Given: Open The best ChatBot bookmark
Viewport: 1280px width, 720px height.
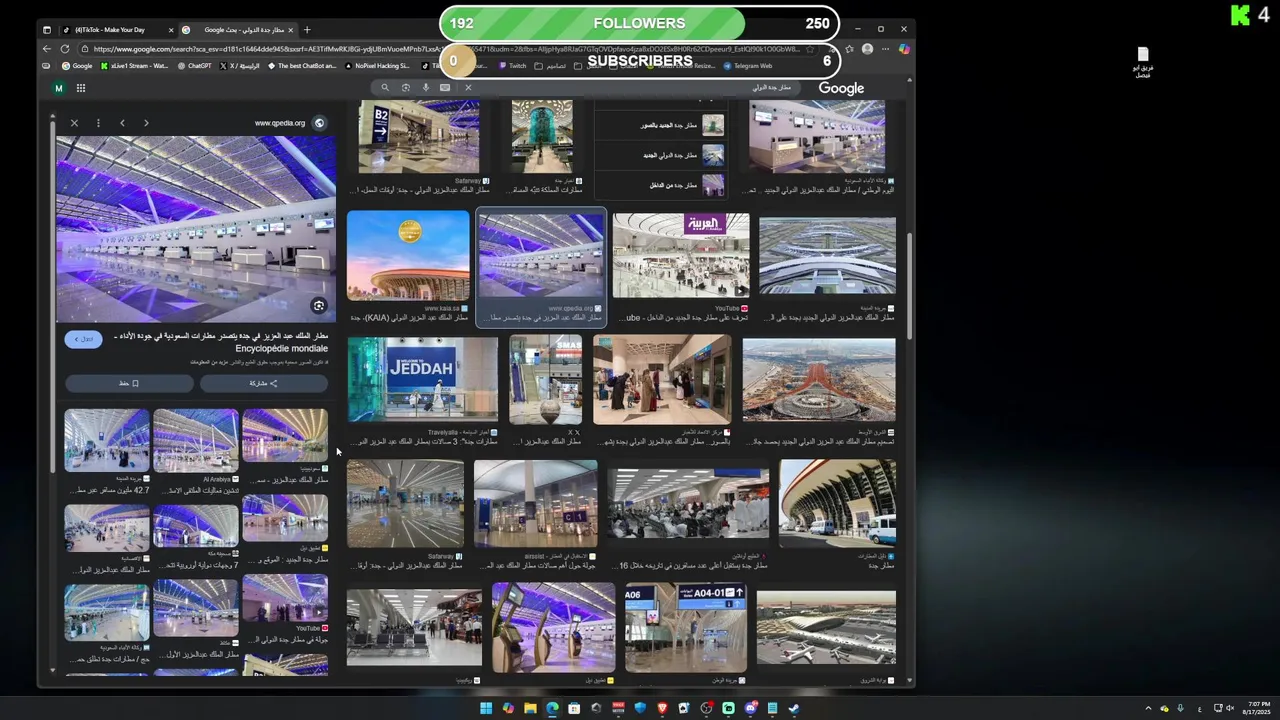Looking at the screenshot, I should click(301, 66).
